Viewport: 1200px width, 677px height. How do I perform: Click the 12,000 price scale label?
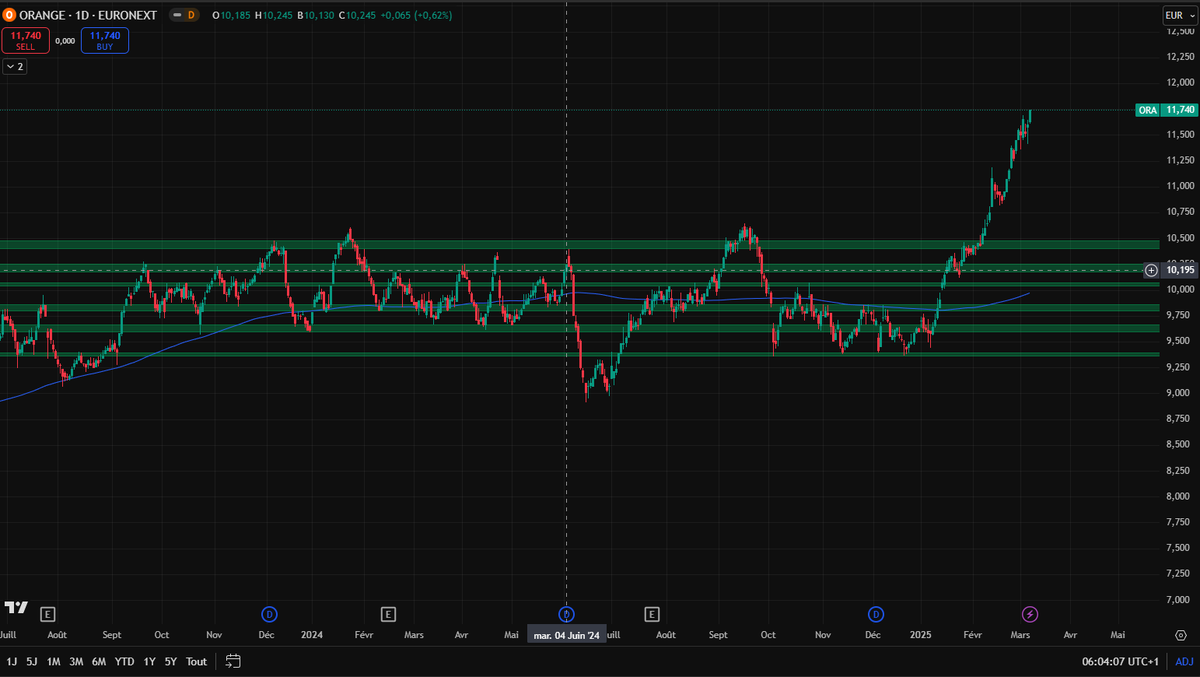point(1180,82)
